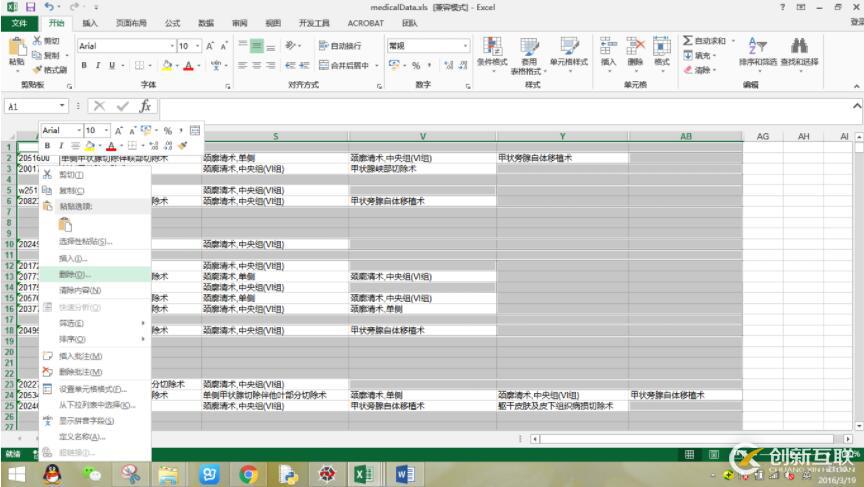Click the Clear eraser icon in the editing group
Image resolution: width=864 pixels, height=487 pixels.
tap(688, 70)
